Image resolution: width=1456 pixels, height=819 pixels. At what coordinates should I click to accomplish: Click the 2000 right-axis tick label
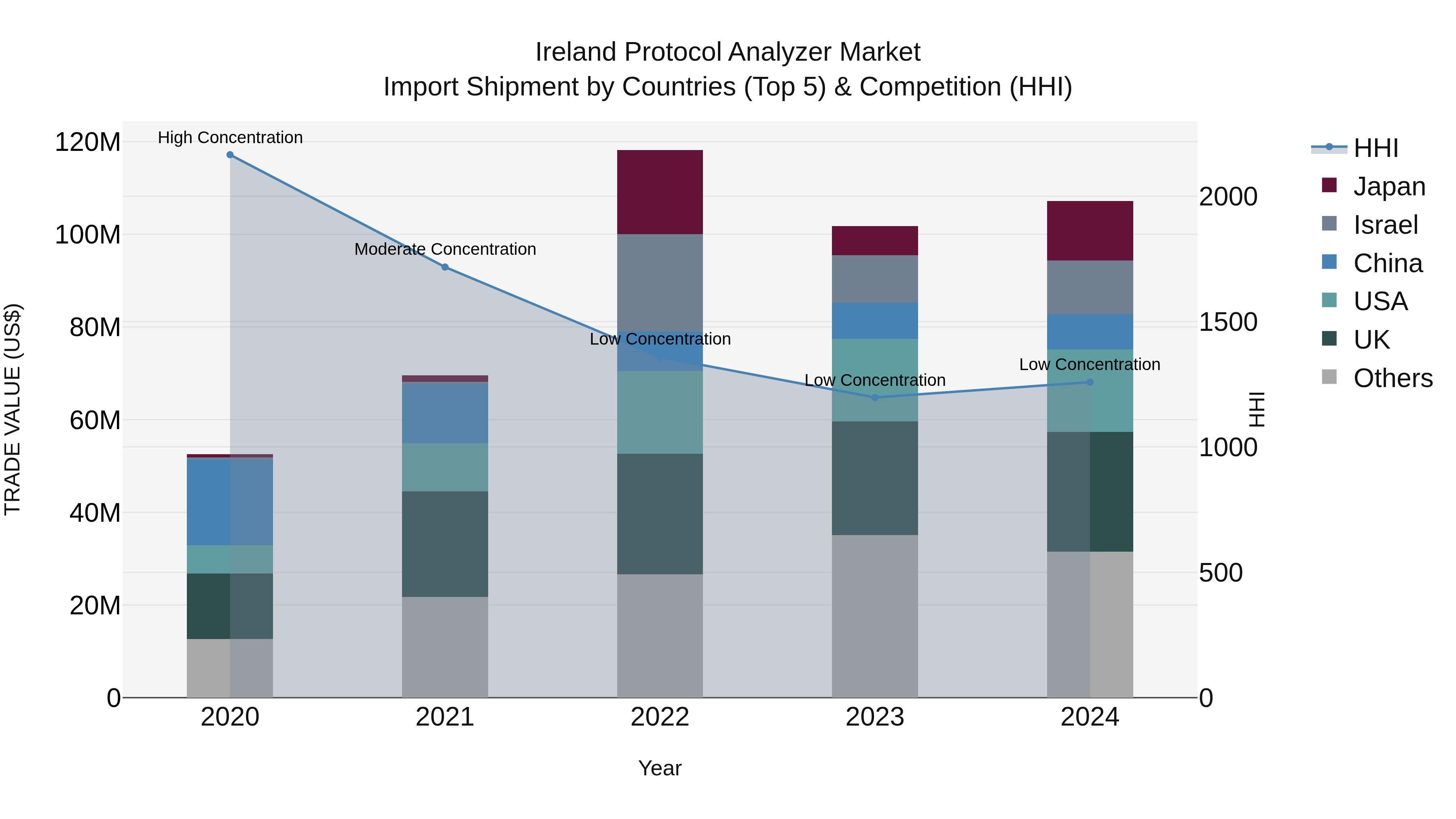(1229, 197)
